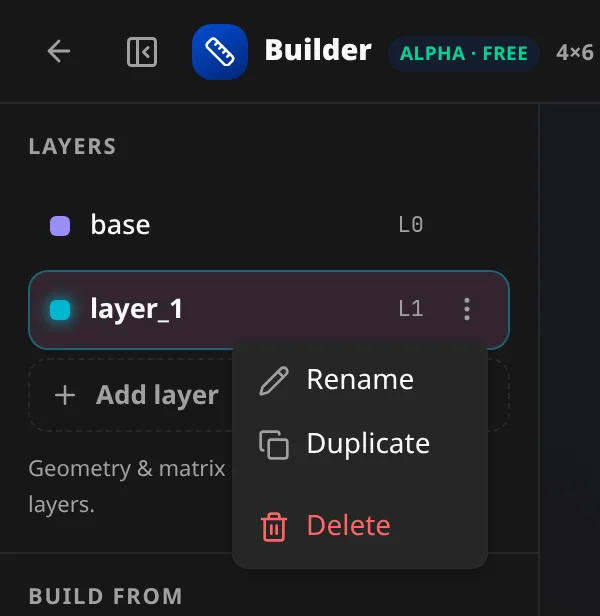Viewport: 600px width, 616px height.
Task: Open layer_1 three-dot options menu
Action: pos(466,309)
